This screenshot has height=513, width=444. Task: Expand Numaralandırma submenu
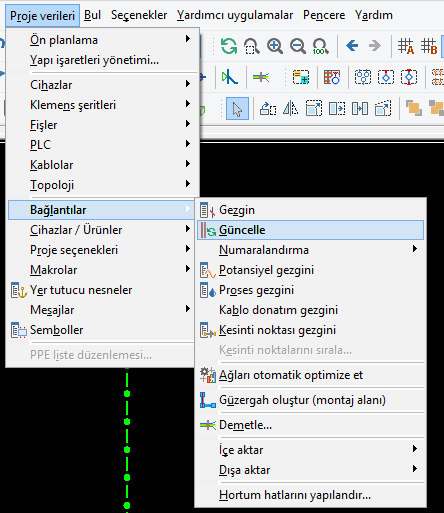coord(310,250)
